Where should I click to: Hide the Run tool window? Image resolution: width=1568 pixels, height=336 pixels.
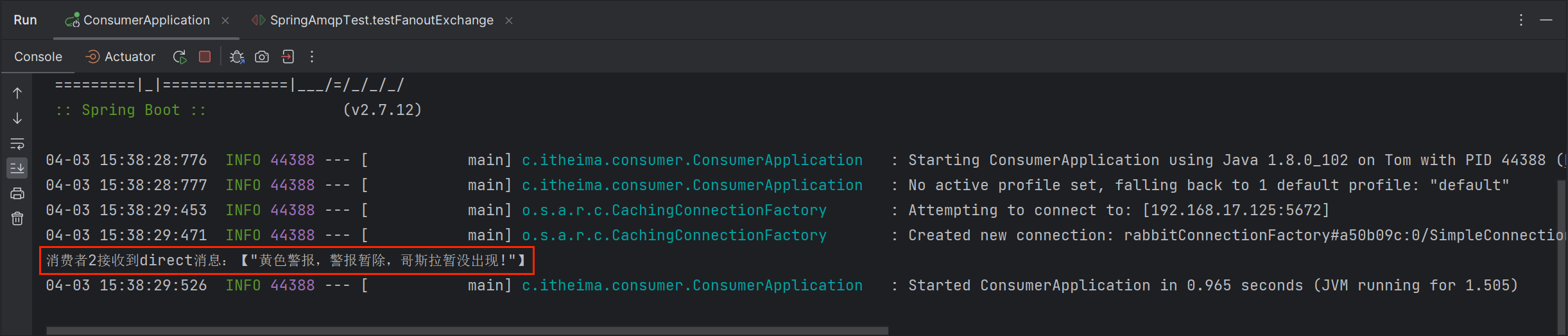coord(1546,20)
